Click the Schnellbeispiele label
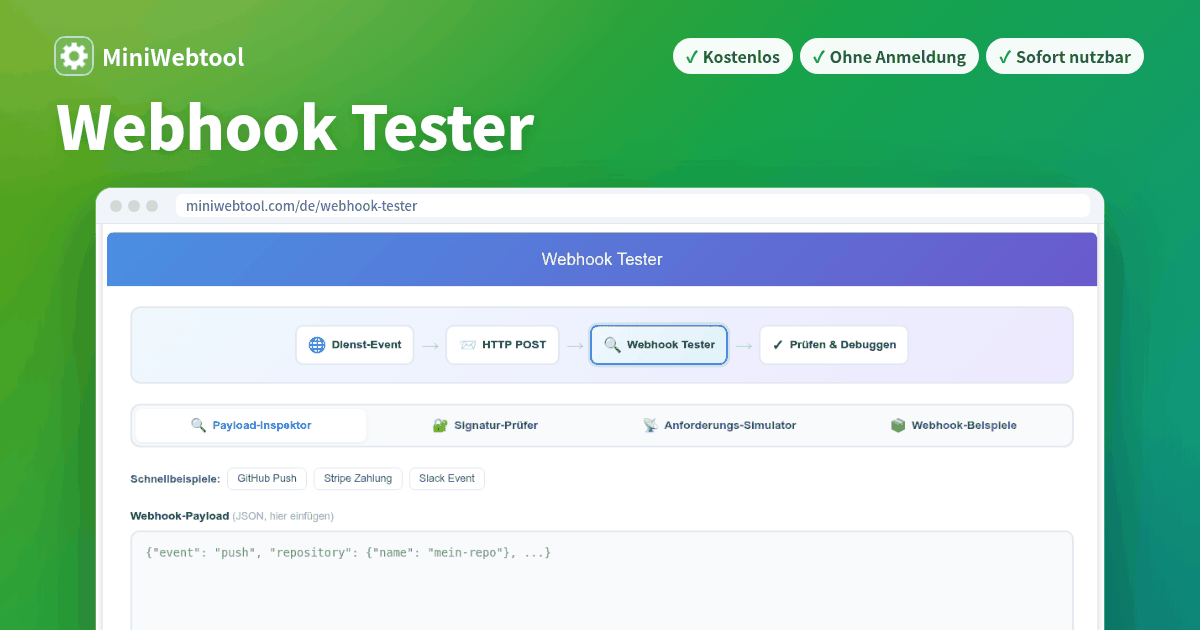The image size is (1200, 630). pos(175,479)
